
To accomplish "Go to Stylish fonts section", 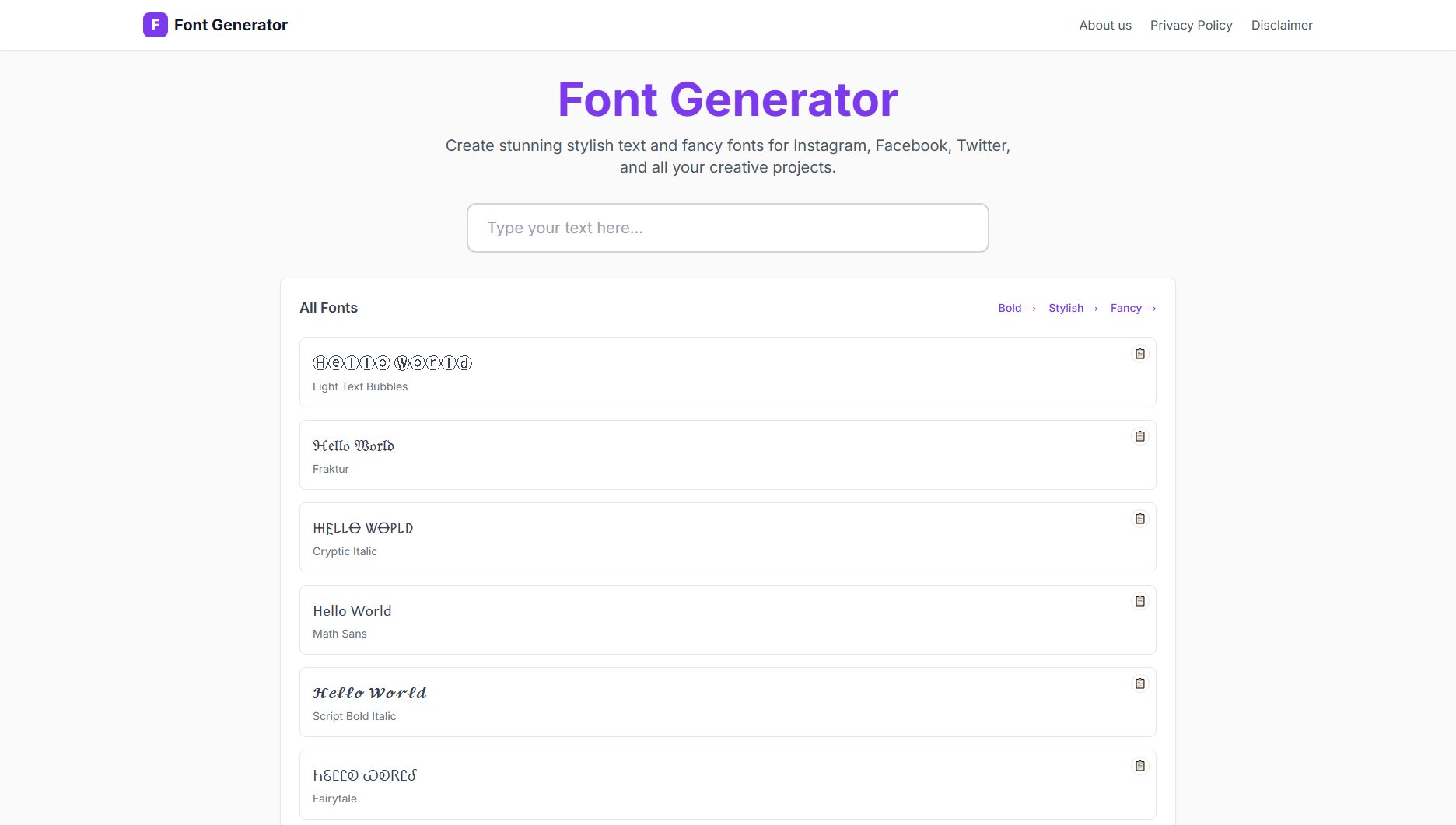I will pyautogui.click(x=1073, y=308).
